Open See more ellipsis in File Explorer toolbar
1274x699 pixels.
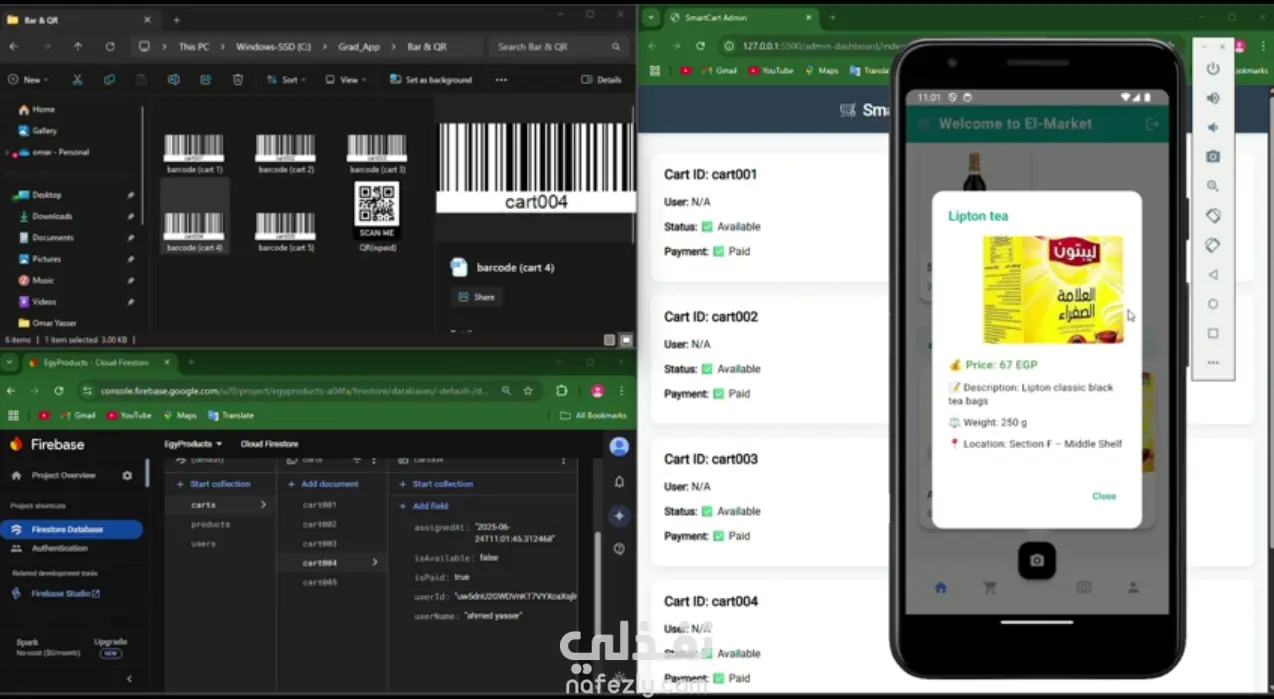(501, 80)
